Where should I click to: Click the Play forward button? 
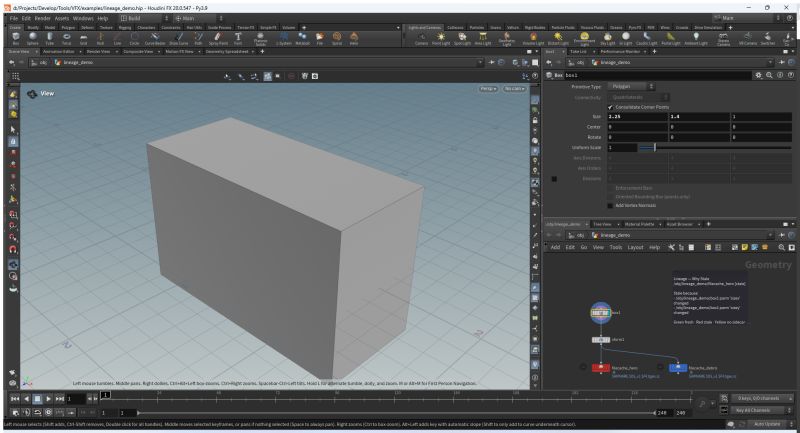(48, 399)
